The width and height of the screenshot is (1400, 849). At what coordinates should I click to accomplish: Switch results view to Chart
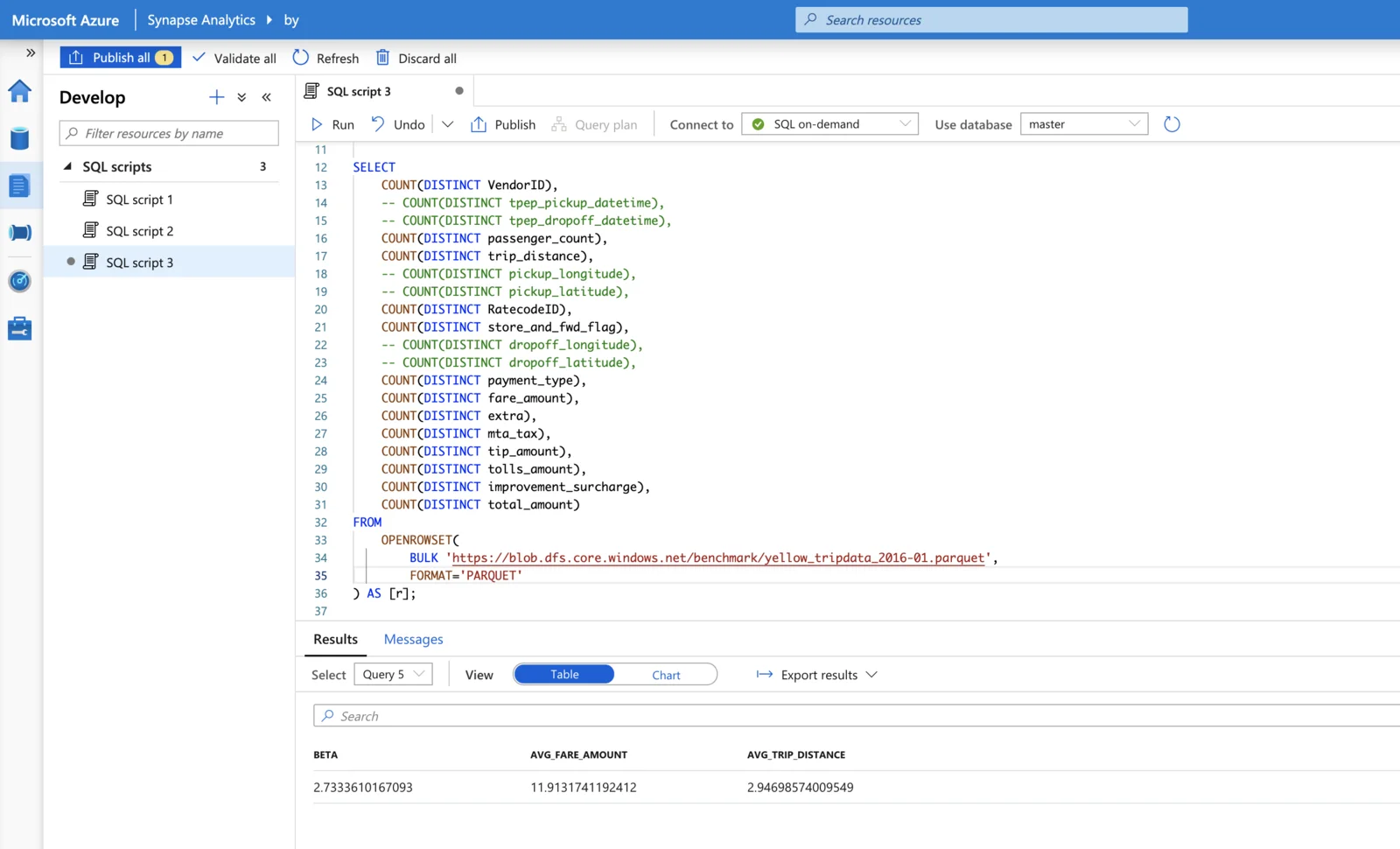[666, 675]
